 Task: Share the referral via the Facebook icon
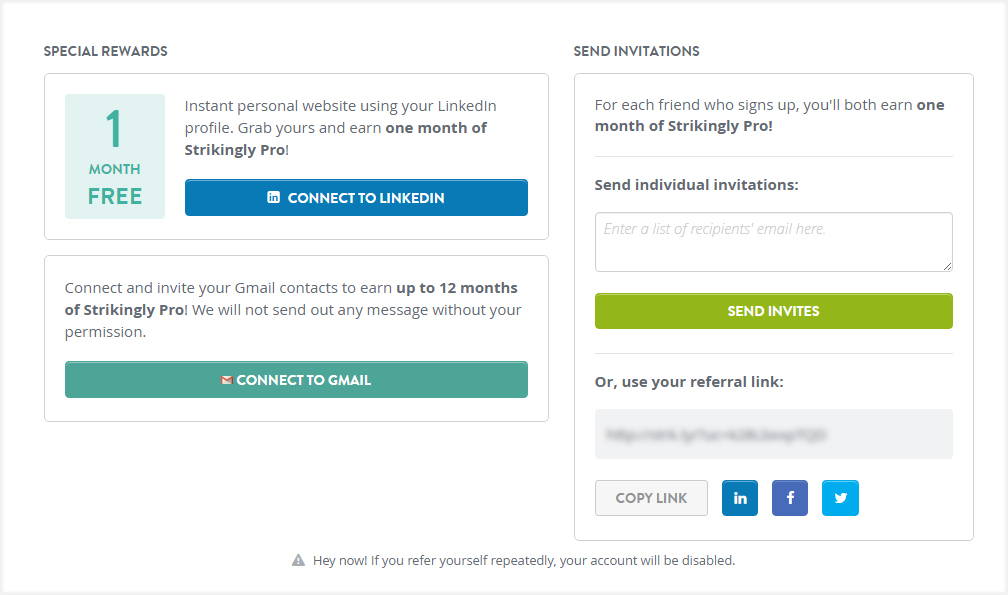coord(790,498)
